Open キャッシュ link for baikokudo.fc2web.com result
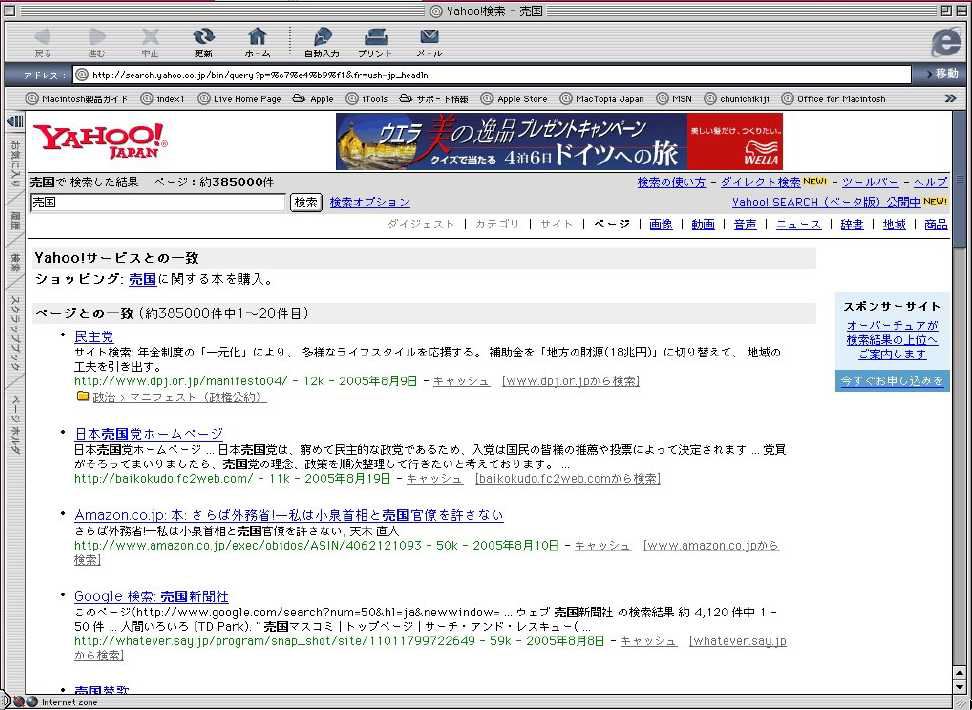 tap(435, 479)
